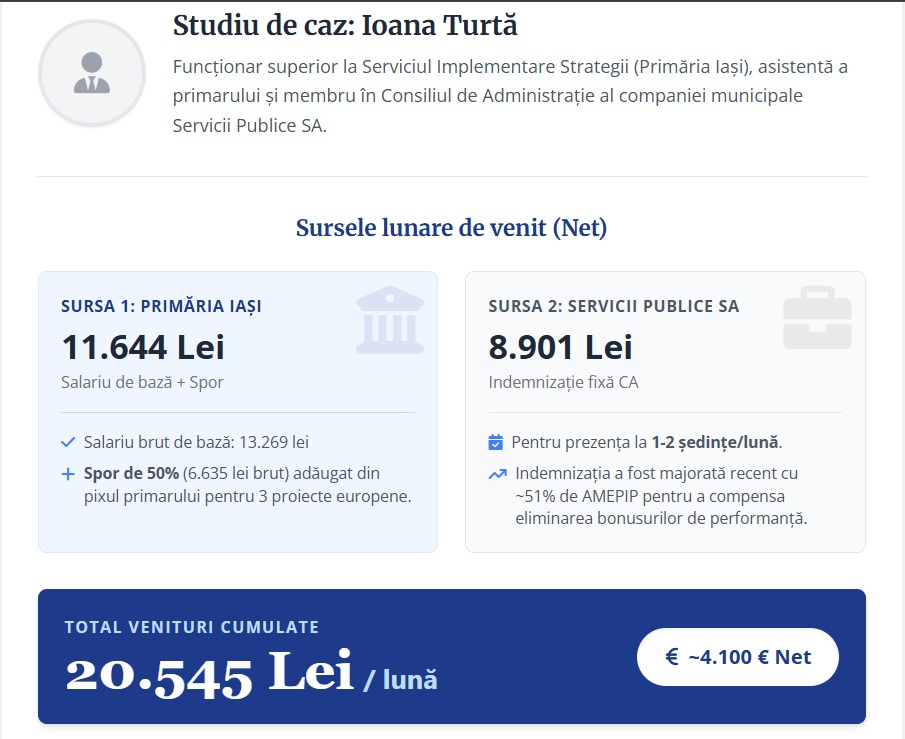Viewport: 905px width, 739px height.
Task: Click the SURSA 2: SERVICII PUBLICE SA label
Action: pyautogui.click(x=613, y=306)
